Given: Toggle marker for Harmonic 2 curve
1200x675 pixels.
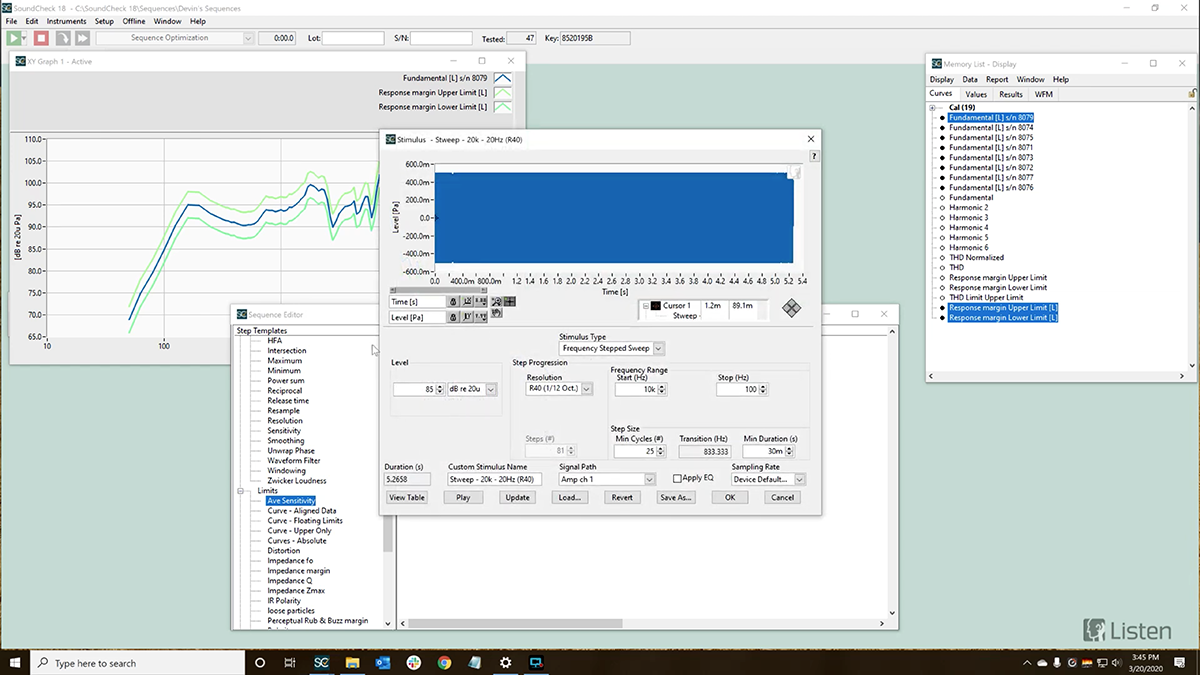Looking at the screenshot, I should [x=942, y=208].
